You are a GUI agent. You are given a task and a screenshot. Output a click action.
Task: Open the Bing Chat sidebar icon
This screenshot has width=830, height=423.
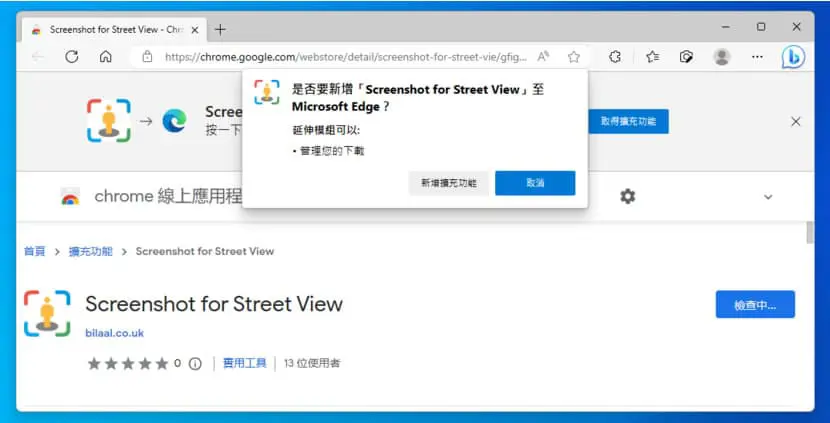click(793, 57)
